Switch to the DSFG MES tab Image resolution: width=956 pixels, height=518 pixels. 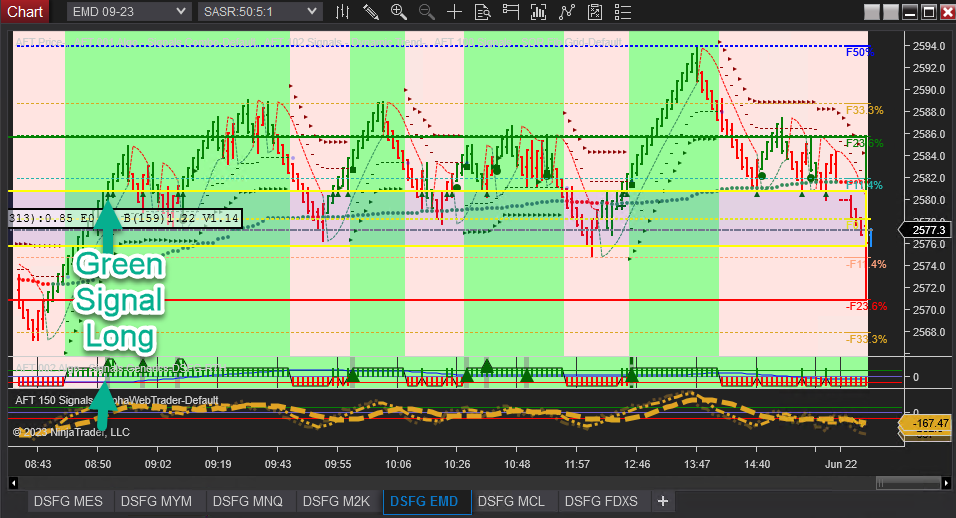coord(68,502)
